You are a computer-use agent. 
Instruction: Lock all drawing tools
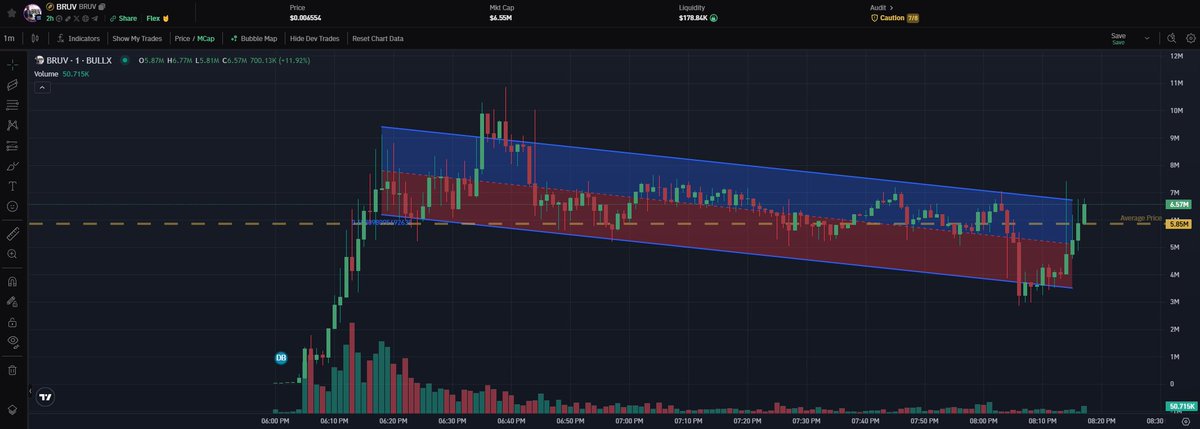click(12, 322)
